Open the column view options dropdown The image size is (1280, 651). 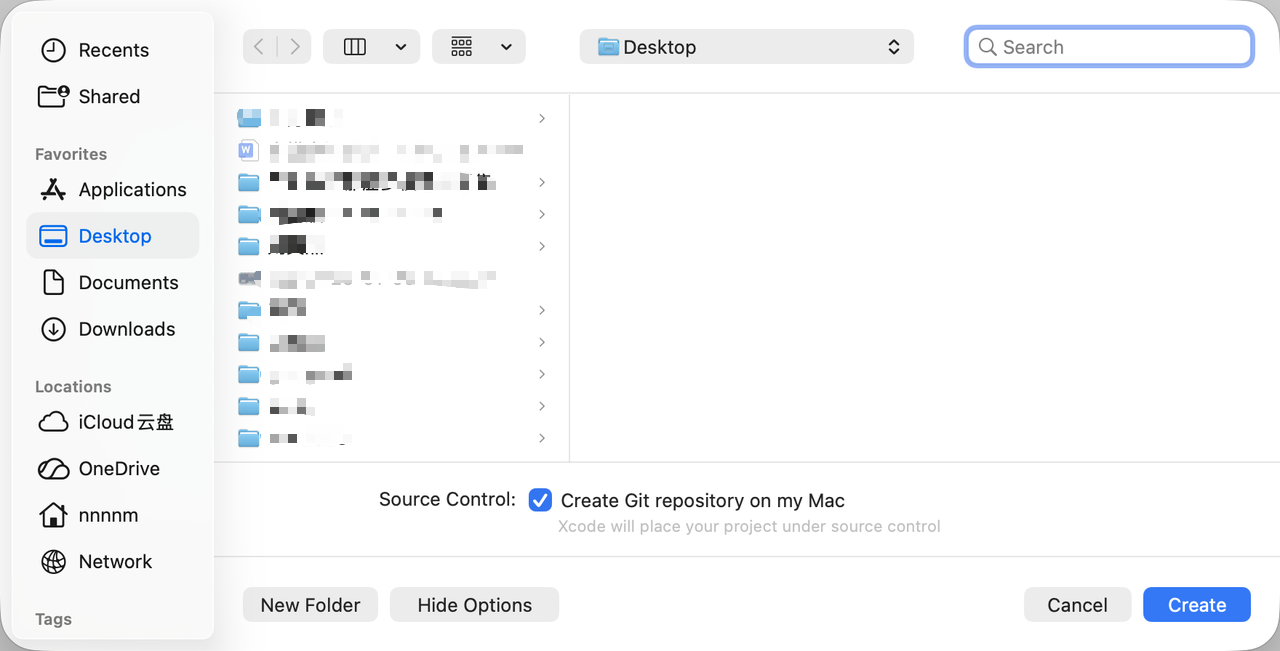[x=401, y=47]
